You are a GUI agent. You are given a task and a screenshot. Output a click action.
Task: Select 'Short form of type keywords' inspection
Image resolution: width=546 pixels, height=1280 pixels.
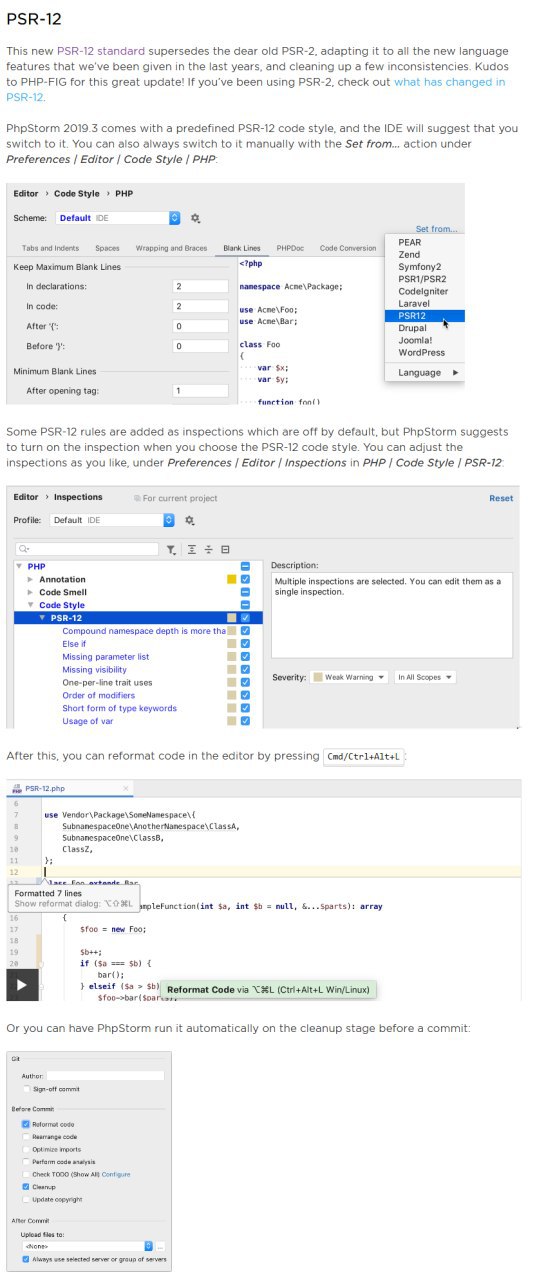(x=119, y=708)
